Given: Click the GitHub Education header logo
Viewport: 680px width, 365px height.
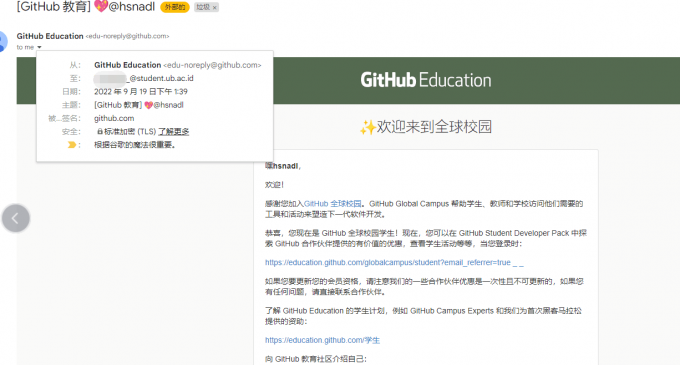Looking at the screenshot, I should [x=426, y=80].
